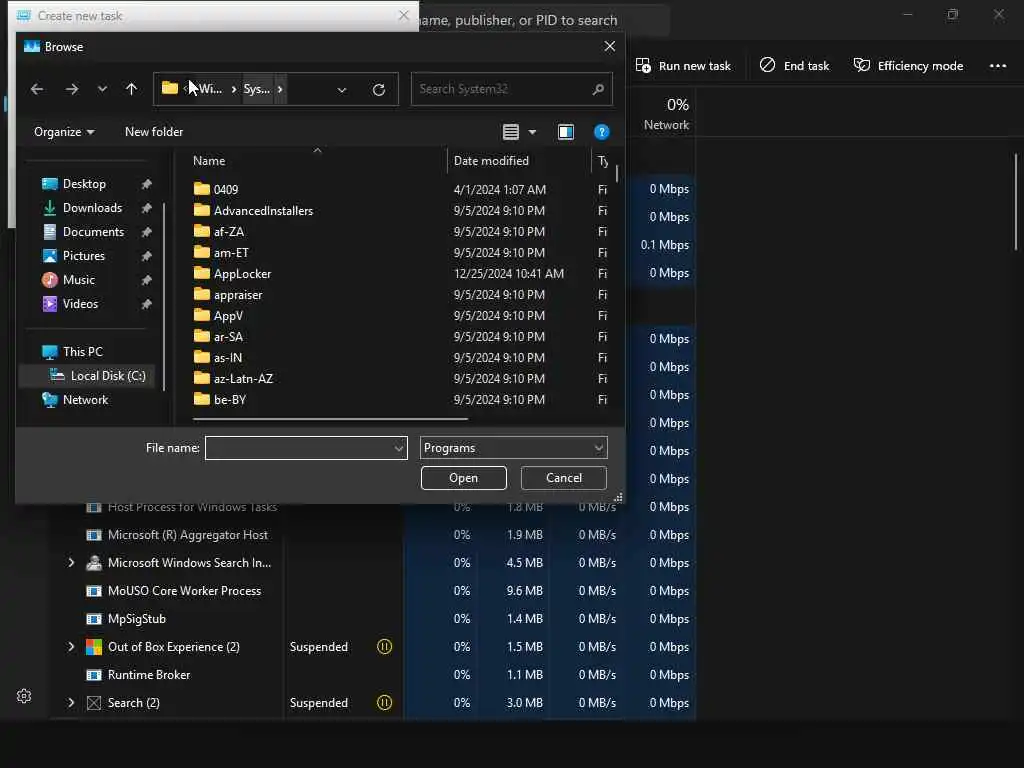
Task: Open the recent locations chevron in Browse dialog
Action: click(x=103, y=89)
